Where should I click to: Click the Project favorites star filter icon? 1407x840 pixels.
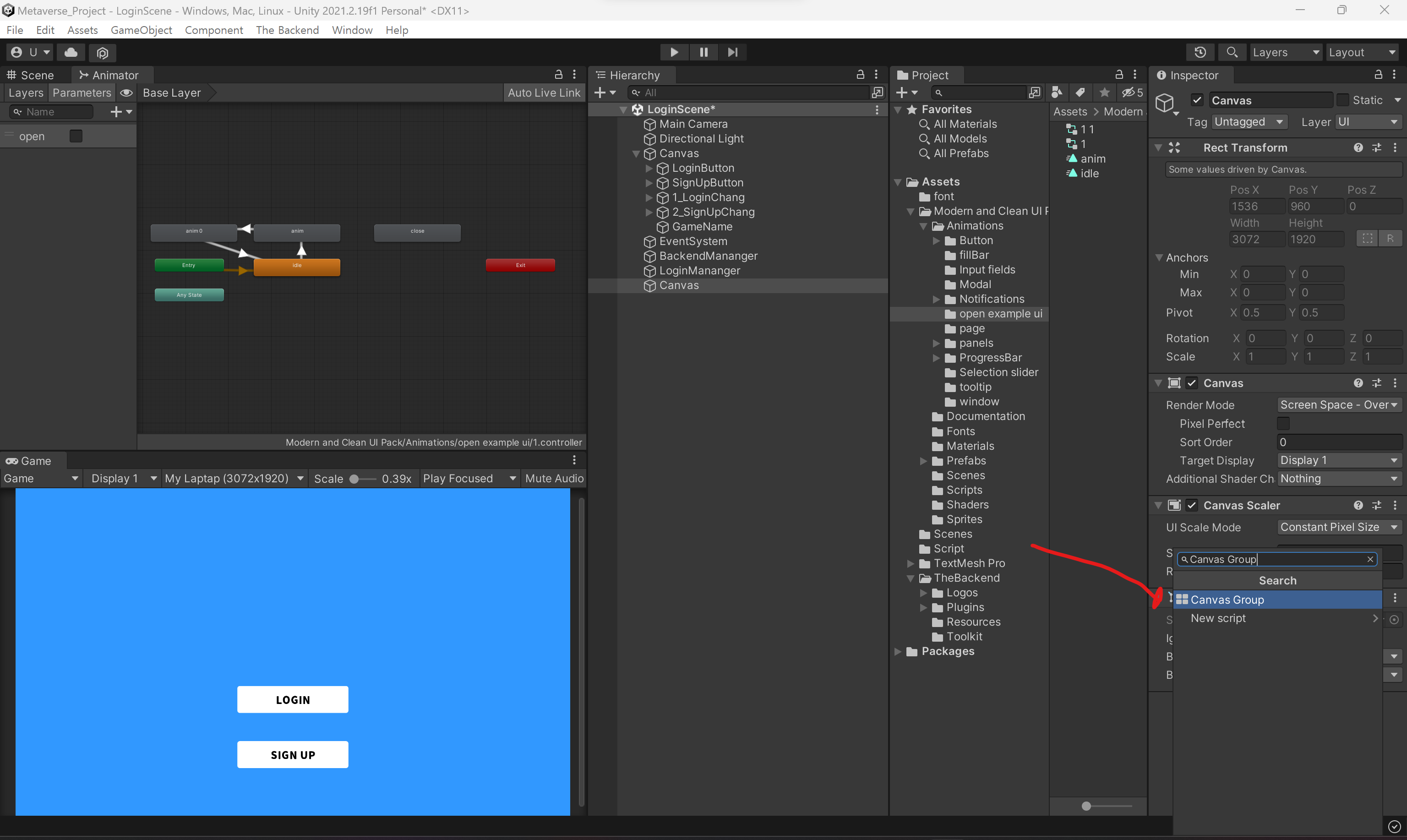click(x=1104, y=92)
